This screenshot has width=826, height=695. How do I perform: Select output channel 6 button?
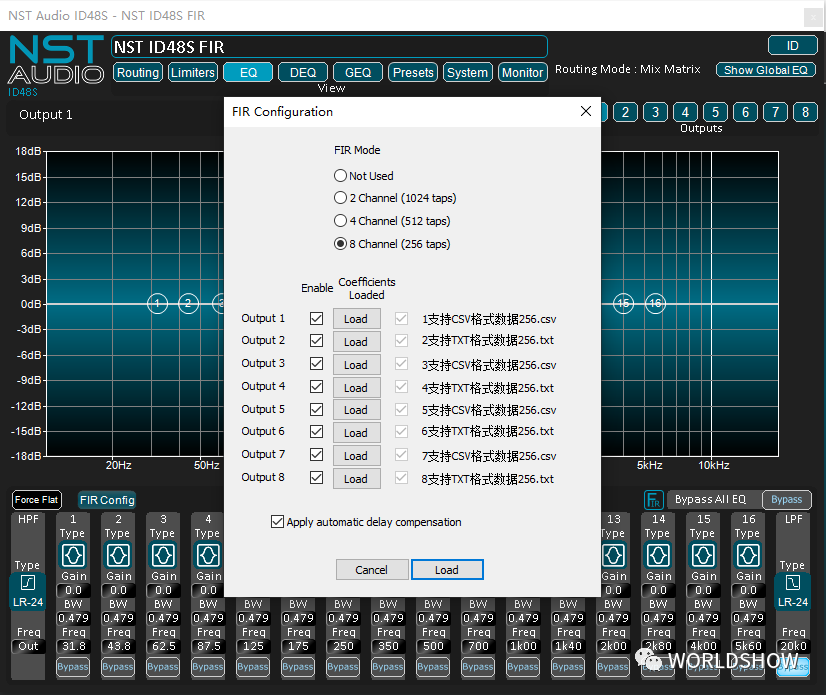(745, 112)
